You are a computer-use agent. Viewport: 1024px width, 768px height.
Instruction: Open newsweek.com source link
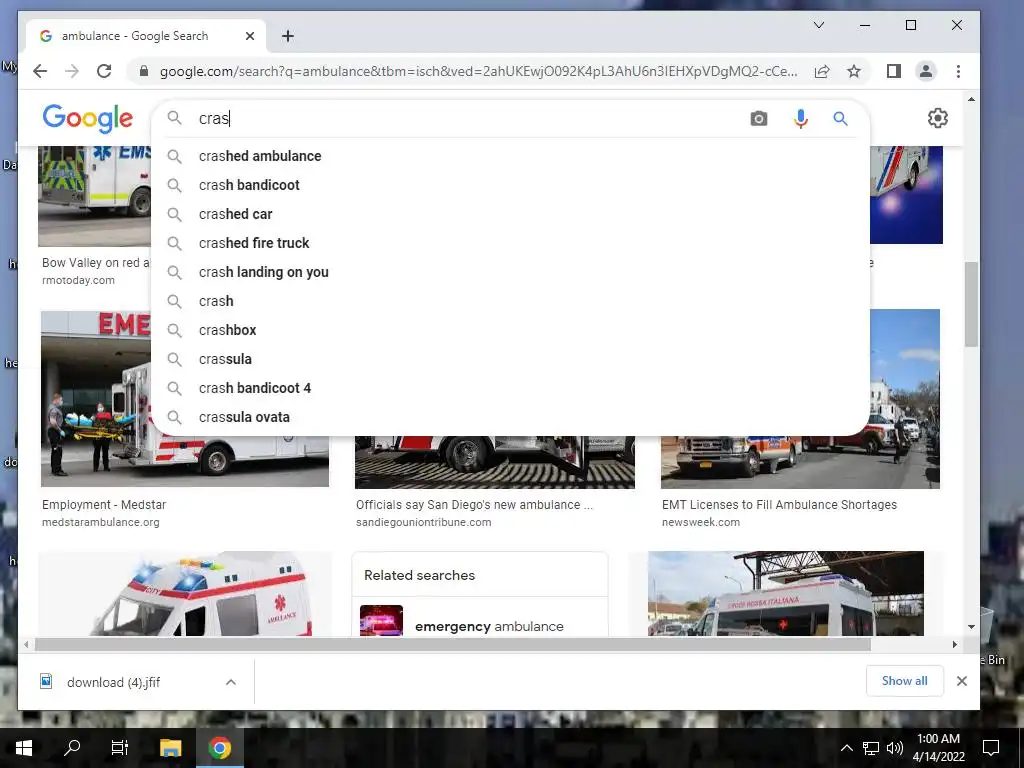[x=701, y=522]
